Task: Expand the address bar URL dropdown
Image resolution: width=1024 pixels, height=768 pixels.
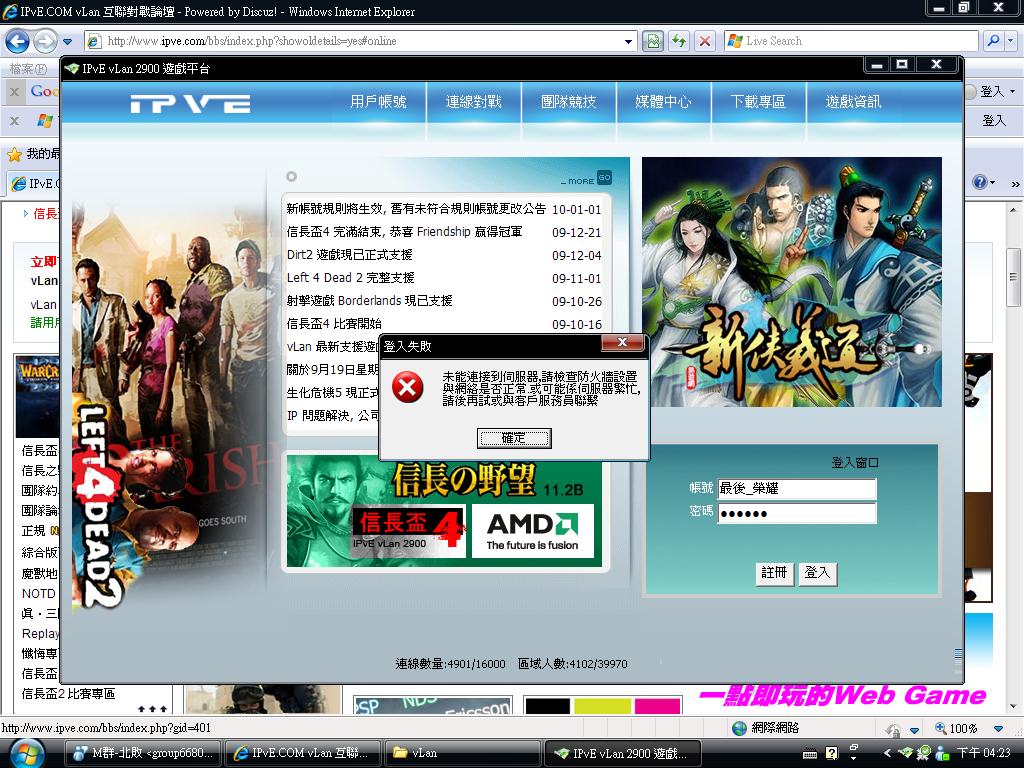Action: [x=628, y=41]
